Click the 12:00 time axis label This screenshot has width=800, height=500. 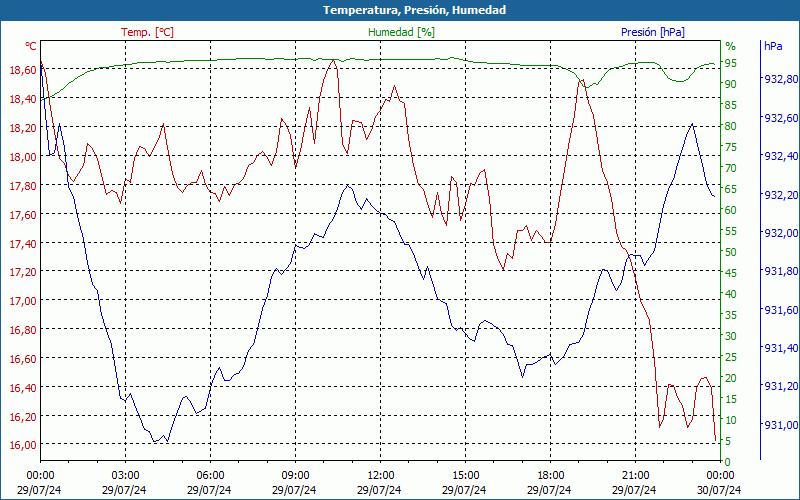pyautogui.click(x=380, y=475)
